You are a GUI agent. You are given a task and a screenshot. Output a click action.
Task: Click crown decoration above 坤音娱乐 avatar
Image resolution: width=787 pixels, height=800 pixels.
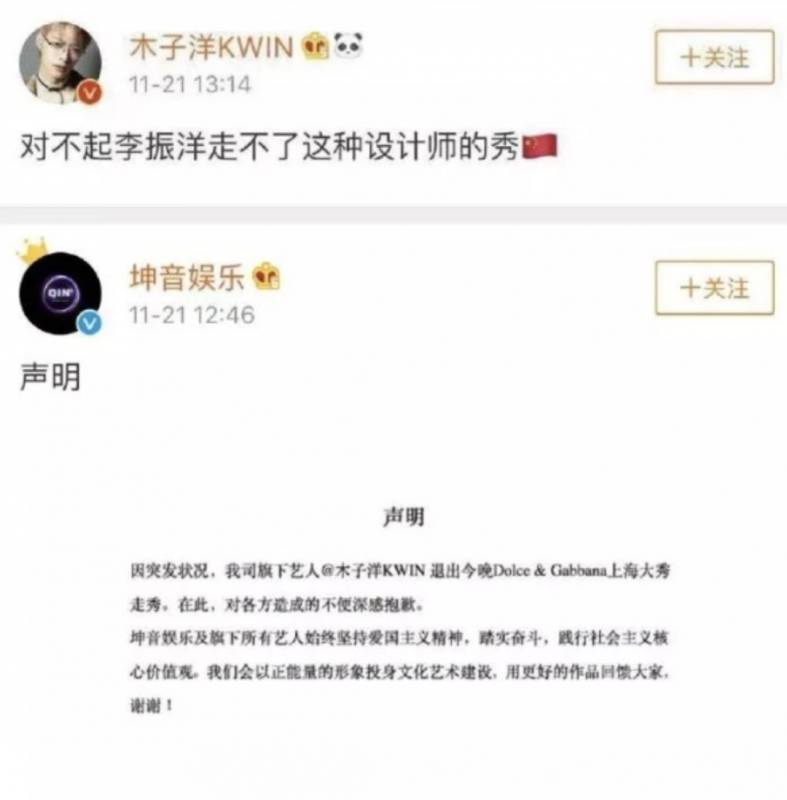[x=33, y=250]
